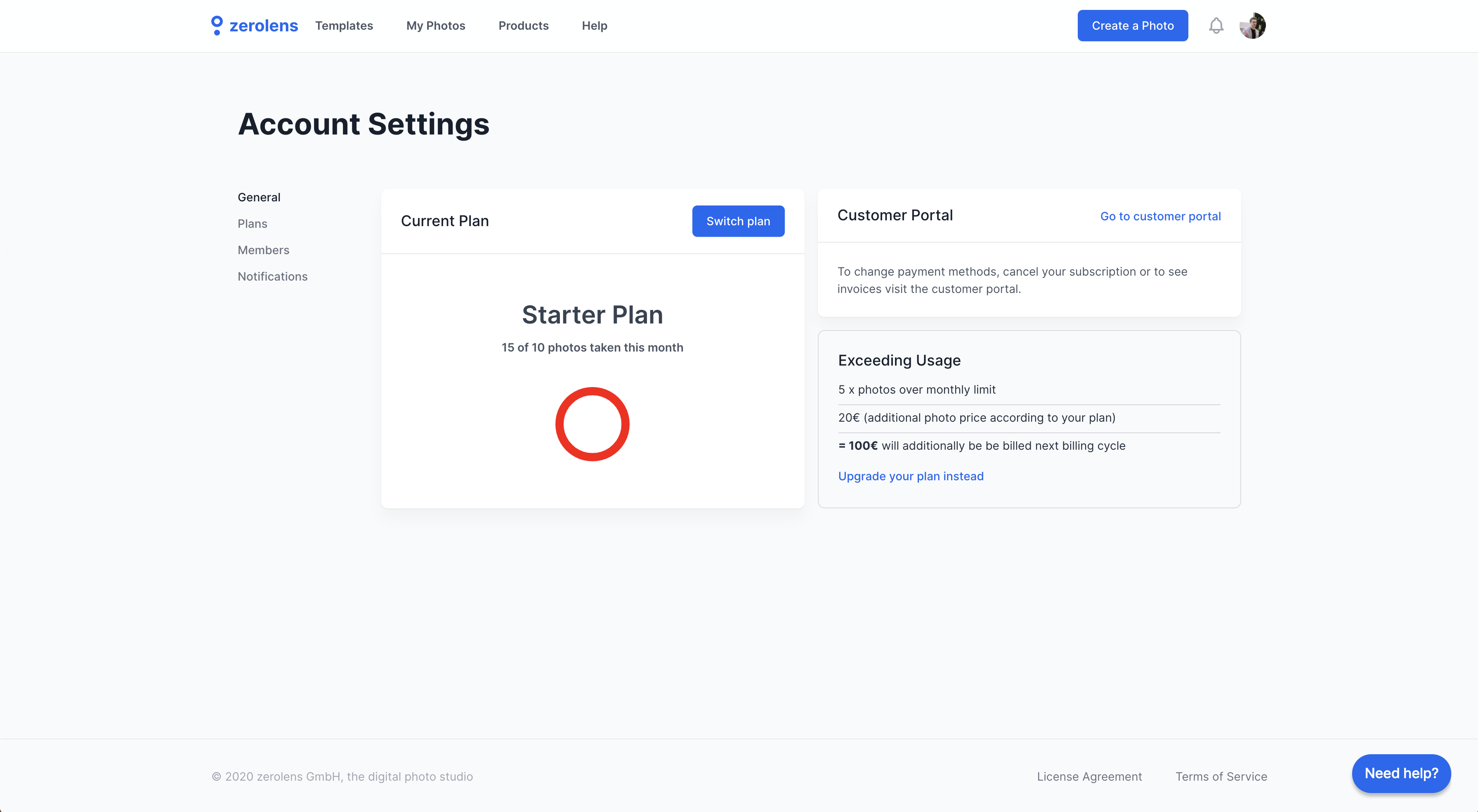Click Upgrade your plan instead link
Viewport: 1478px width, 812px height.
(x=911, y=476)
